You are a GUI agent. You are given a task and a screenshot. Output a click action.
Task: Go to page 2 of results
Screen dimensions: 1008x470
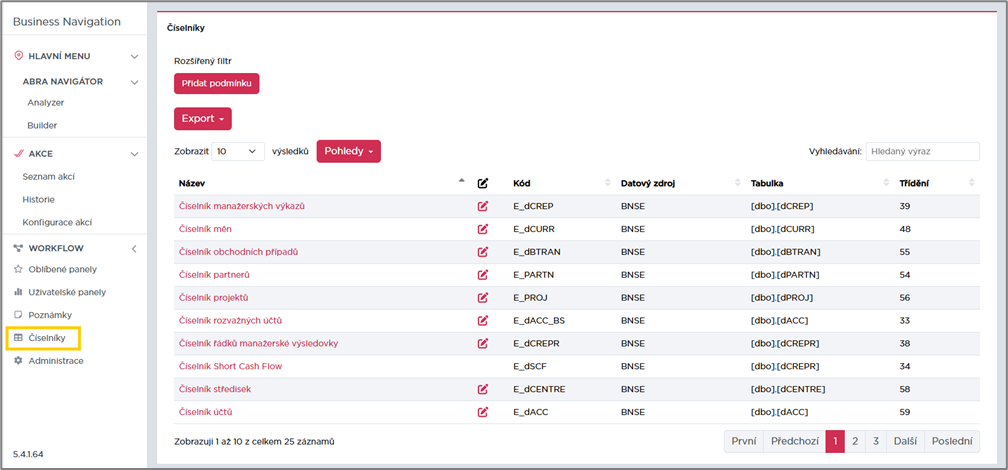(855, 442)
